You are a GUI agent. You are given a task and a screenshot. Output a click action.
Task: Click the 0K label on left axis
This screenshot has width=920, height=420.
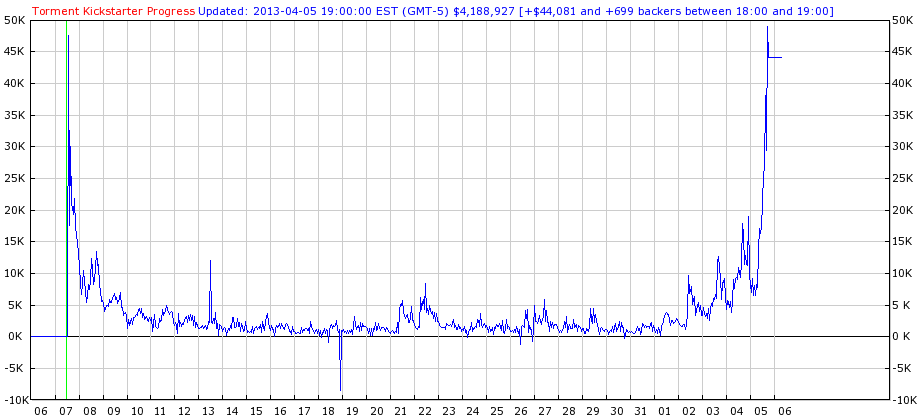[x=17, y=337]
